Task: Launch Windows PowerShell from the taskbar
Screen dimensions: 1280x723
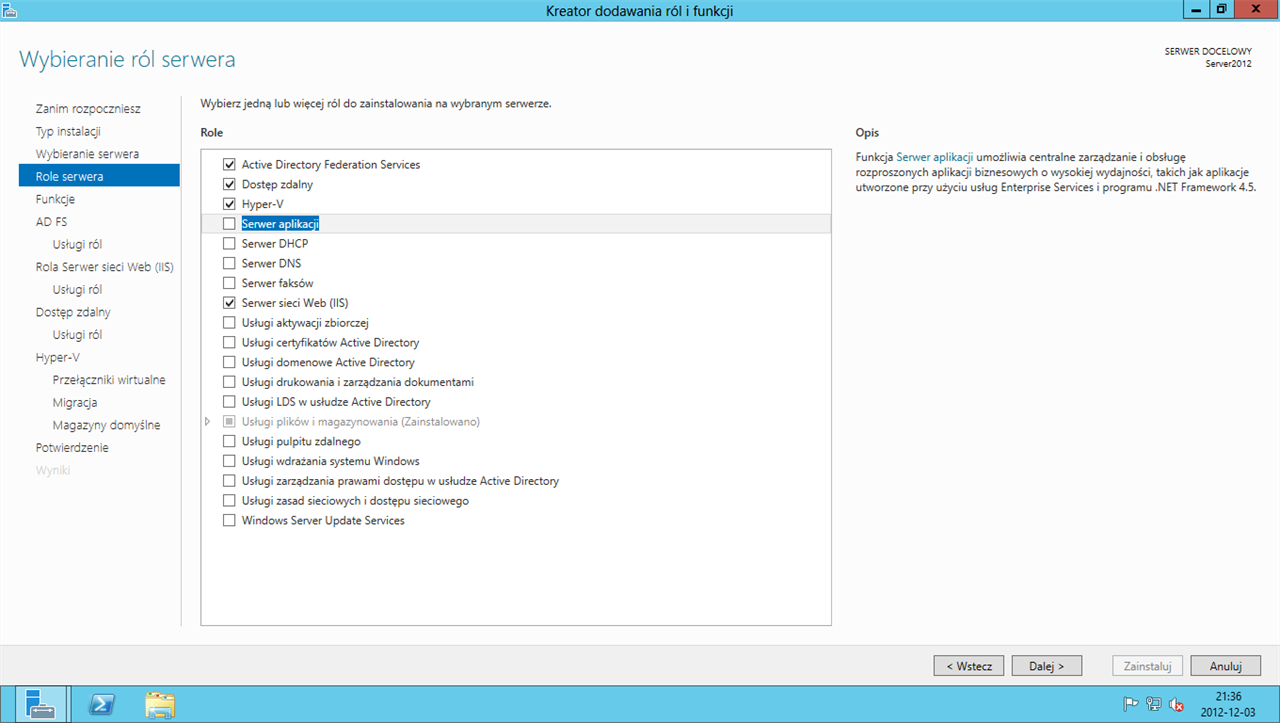Action: tap(101, 704)
